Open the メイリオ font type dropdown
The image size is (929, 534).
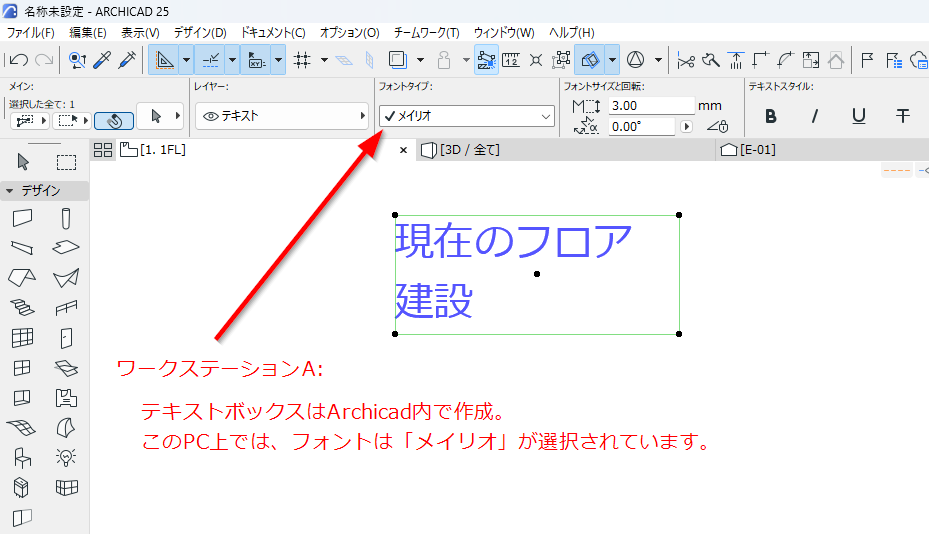(467, 116)
